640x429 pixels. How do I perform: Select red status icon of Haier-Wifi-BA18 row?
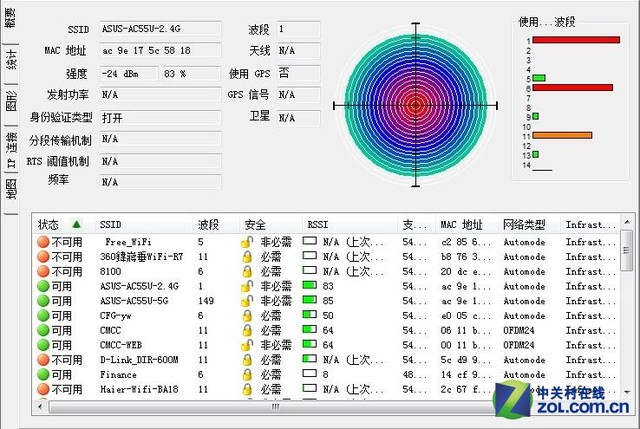tap(43, 389)
